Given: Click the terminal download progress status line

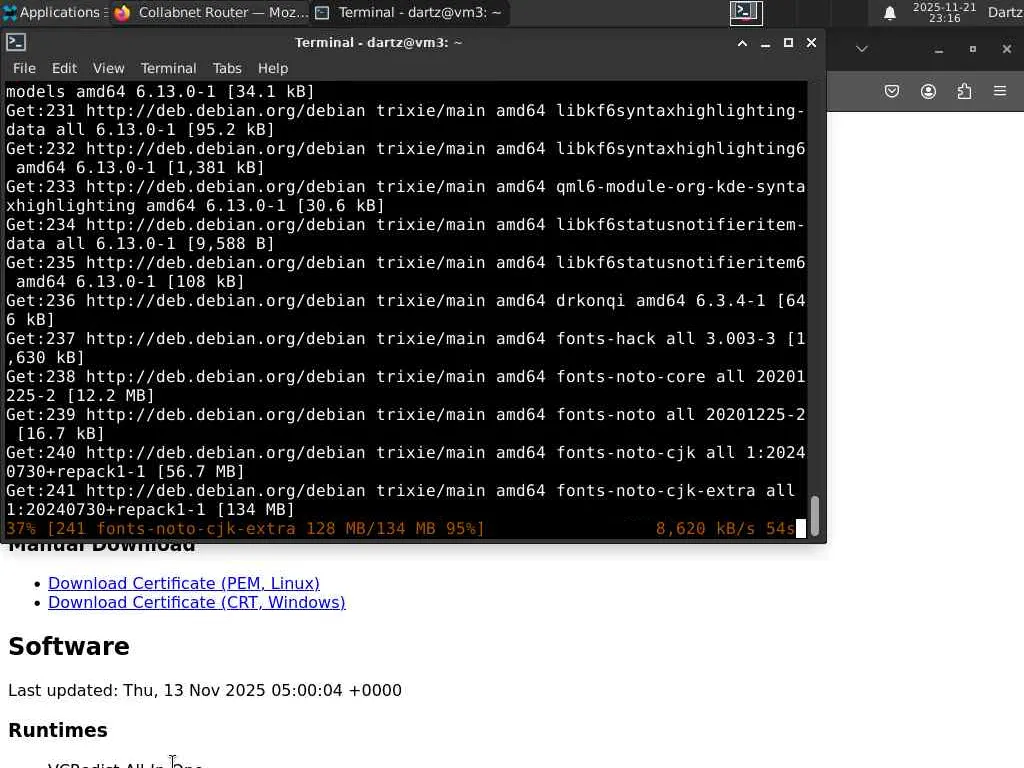Looking at the screenshot, I should [401, 528].
